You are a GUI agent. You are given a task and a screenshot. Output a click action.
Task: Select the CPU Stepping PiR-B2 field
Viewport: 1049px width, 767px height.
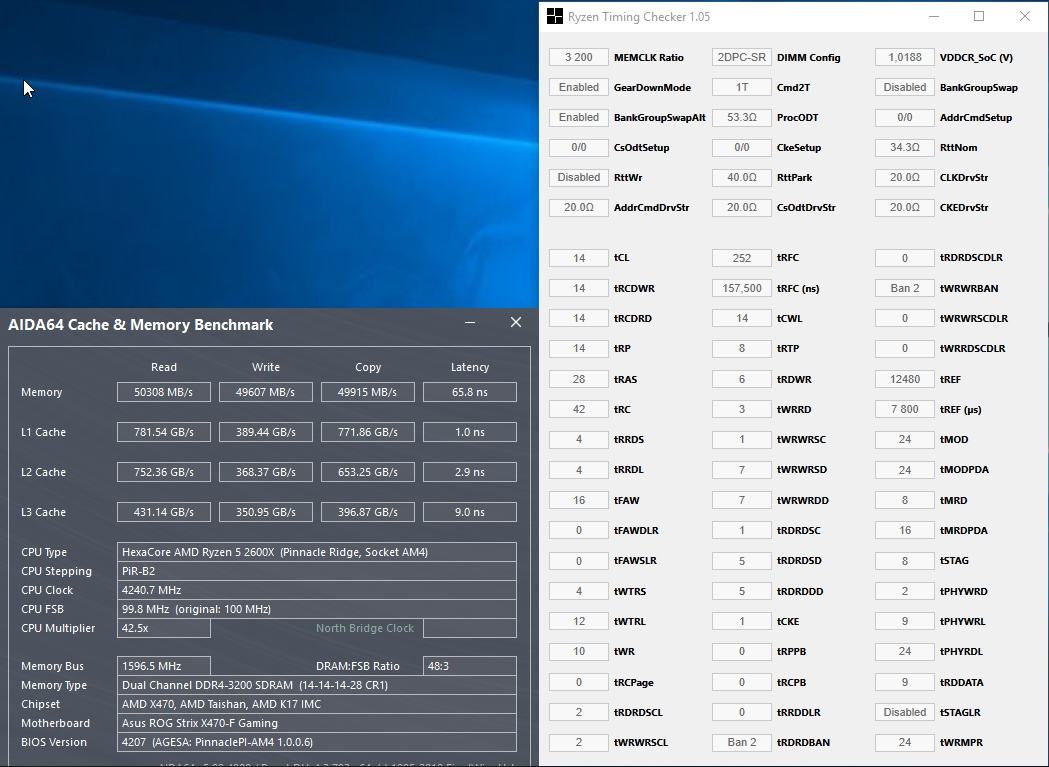pyautogui.click(x=316, y=572)
